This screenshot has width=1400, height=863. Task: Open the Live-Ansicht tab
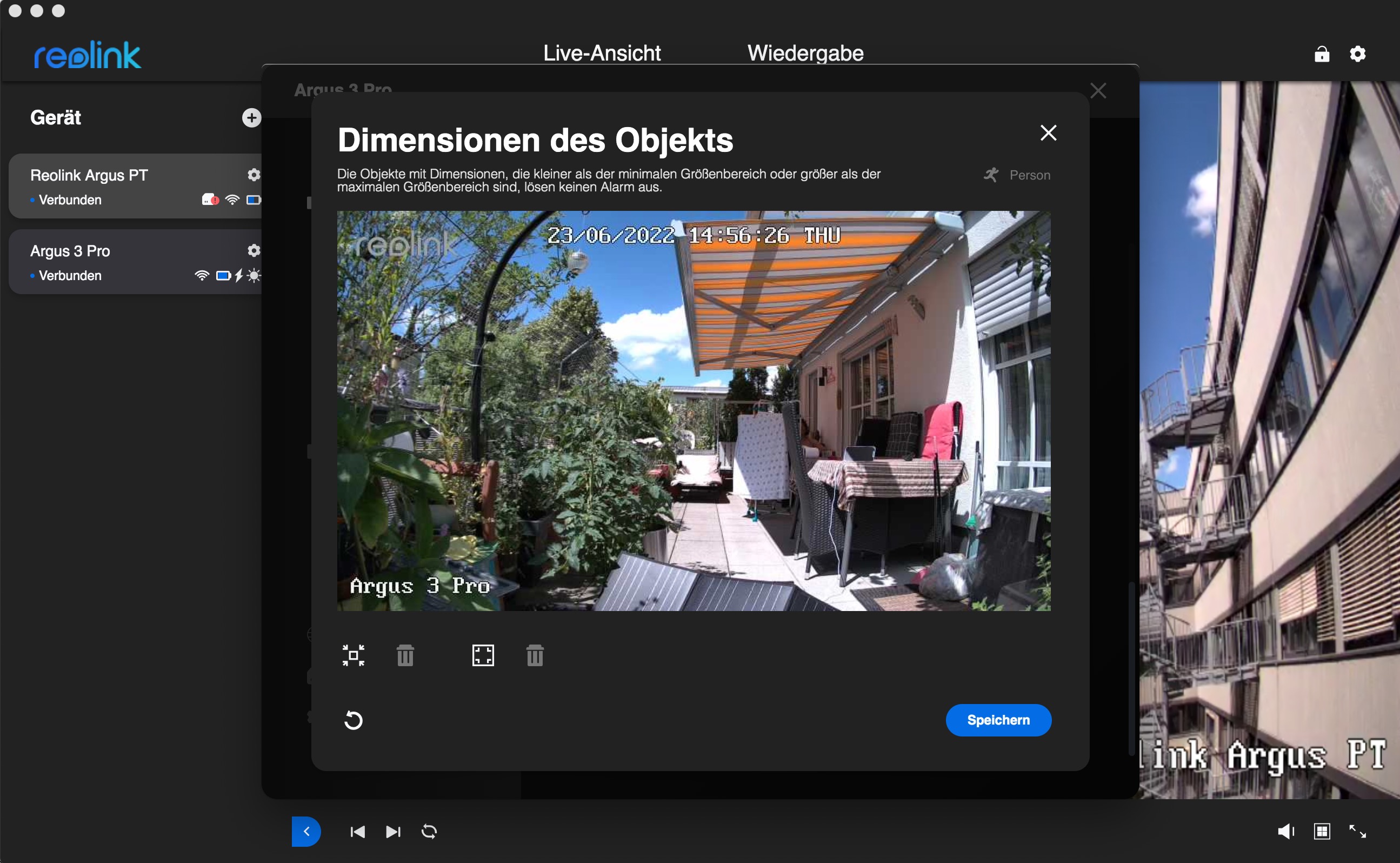click(601, 53)
